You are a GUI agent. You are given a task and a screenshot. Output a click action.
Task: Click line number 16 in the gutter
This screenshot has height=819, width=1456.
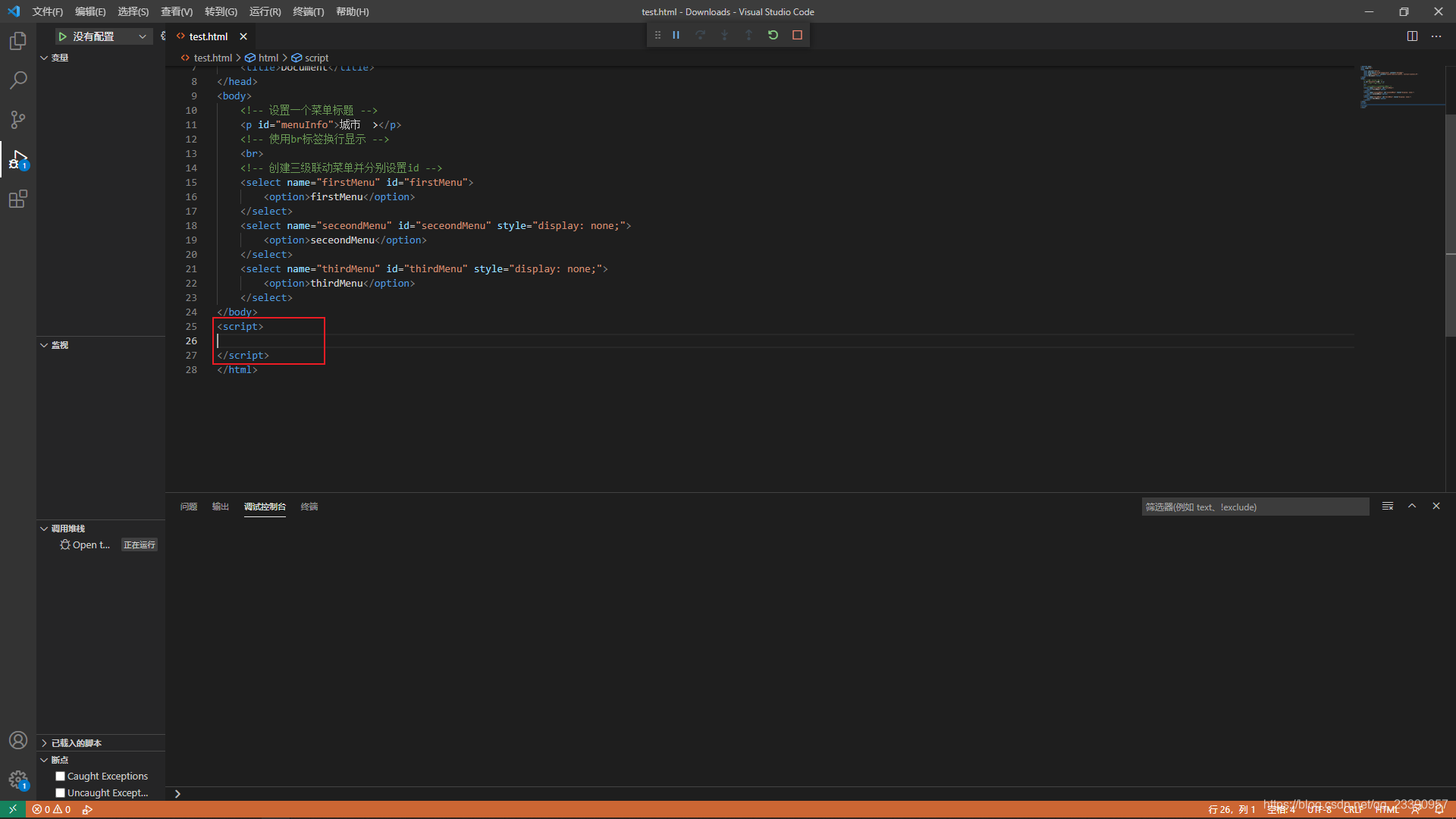[x=191, y=196]
